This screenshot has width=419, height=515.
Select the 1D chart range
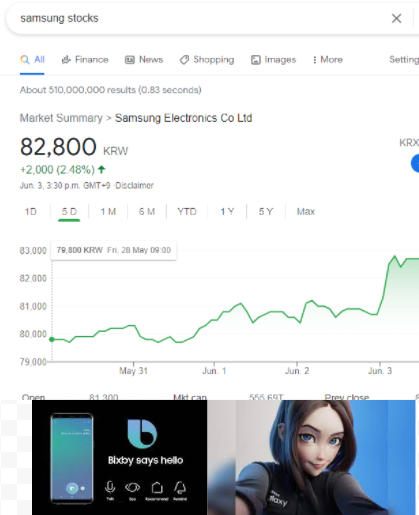31,212
